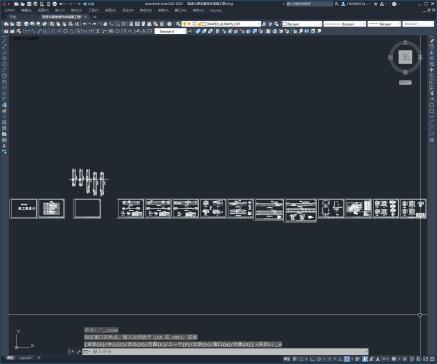Select the Insert Block tool in Draw toolbar
437x364 pixels.
click(4, 105)
